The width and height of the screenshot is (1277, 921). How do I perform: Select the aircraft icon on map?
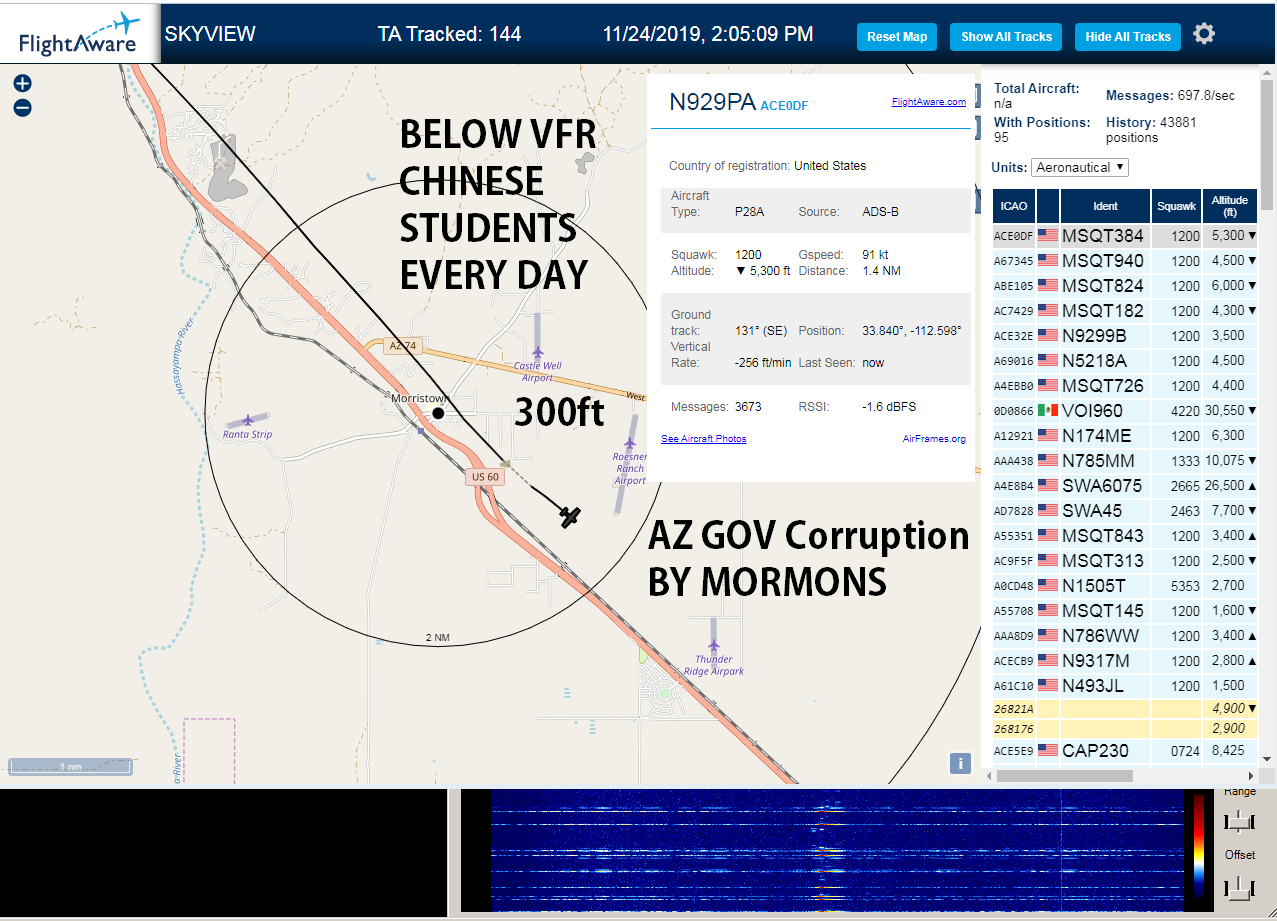(570, 517)
